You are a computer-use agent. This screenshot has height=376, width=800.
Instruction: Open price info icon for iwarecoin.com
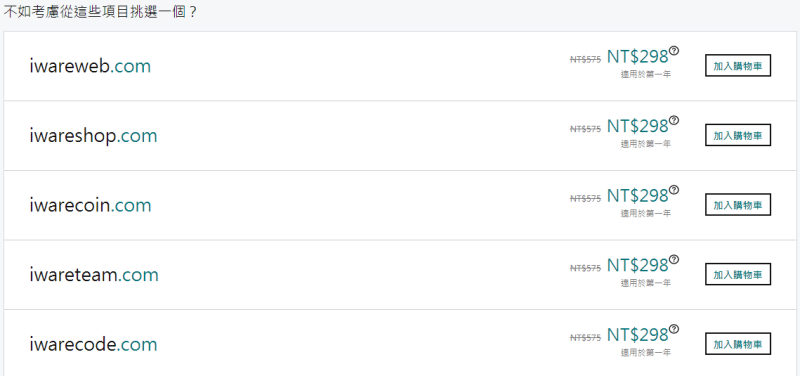pyautogui.click(x=674, y=190)
